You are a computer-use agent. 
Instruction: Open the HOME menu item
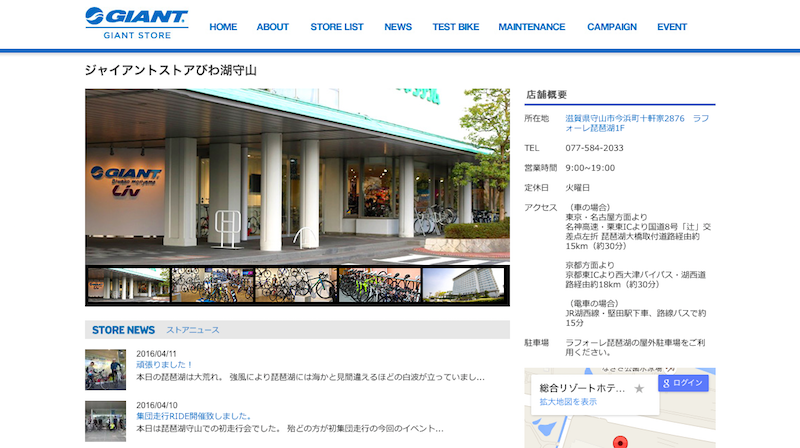click(x=223, y=27)
